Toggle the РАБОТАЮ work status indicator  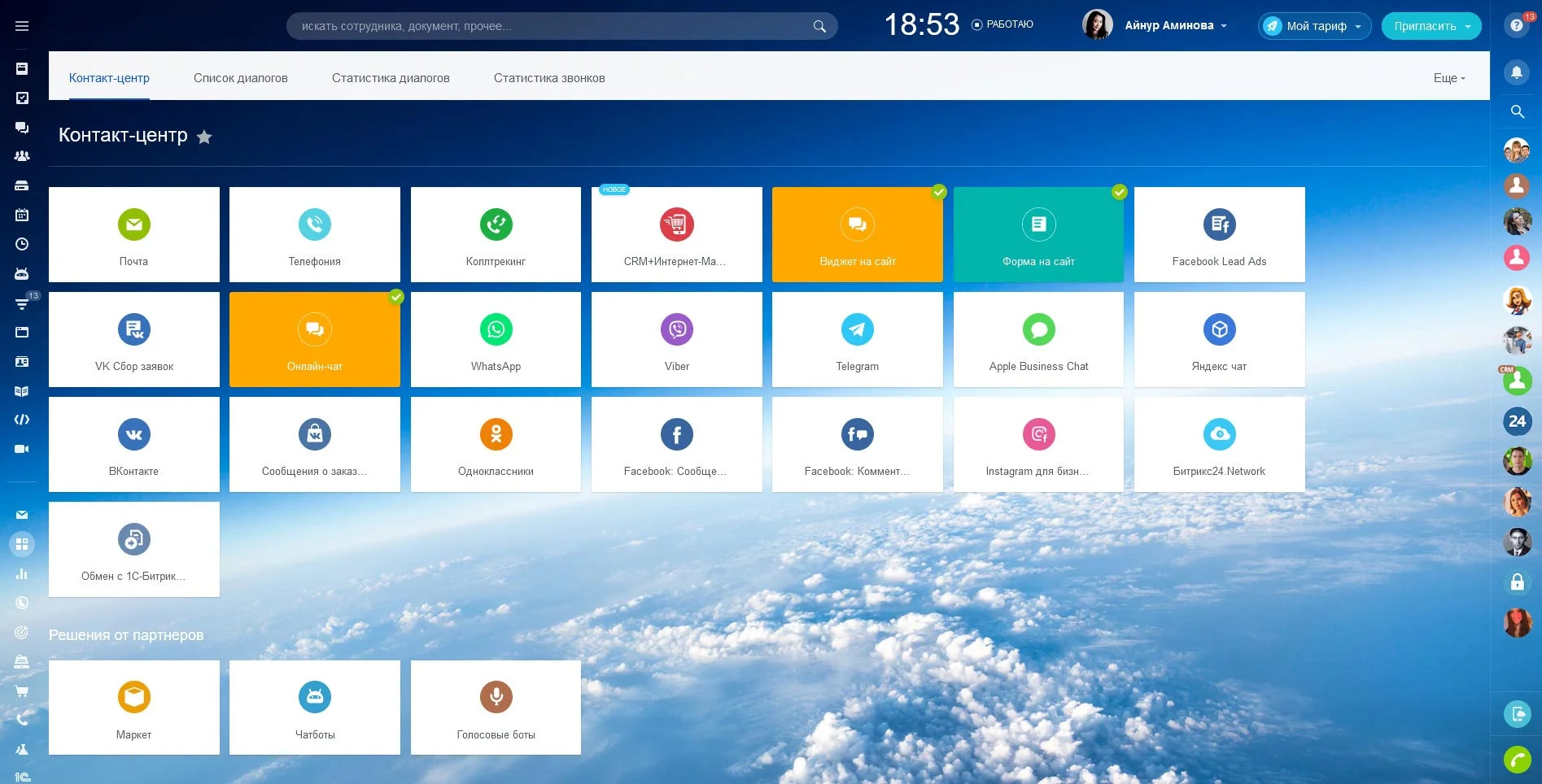[x=1003, y=25]
